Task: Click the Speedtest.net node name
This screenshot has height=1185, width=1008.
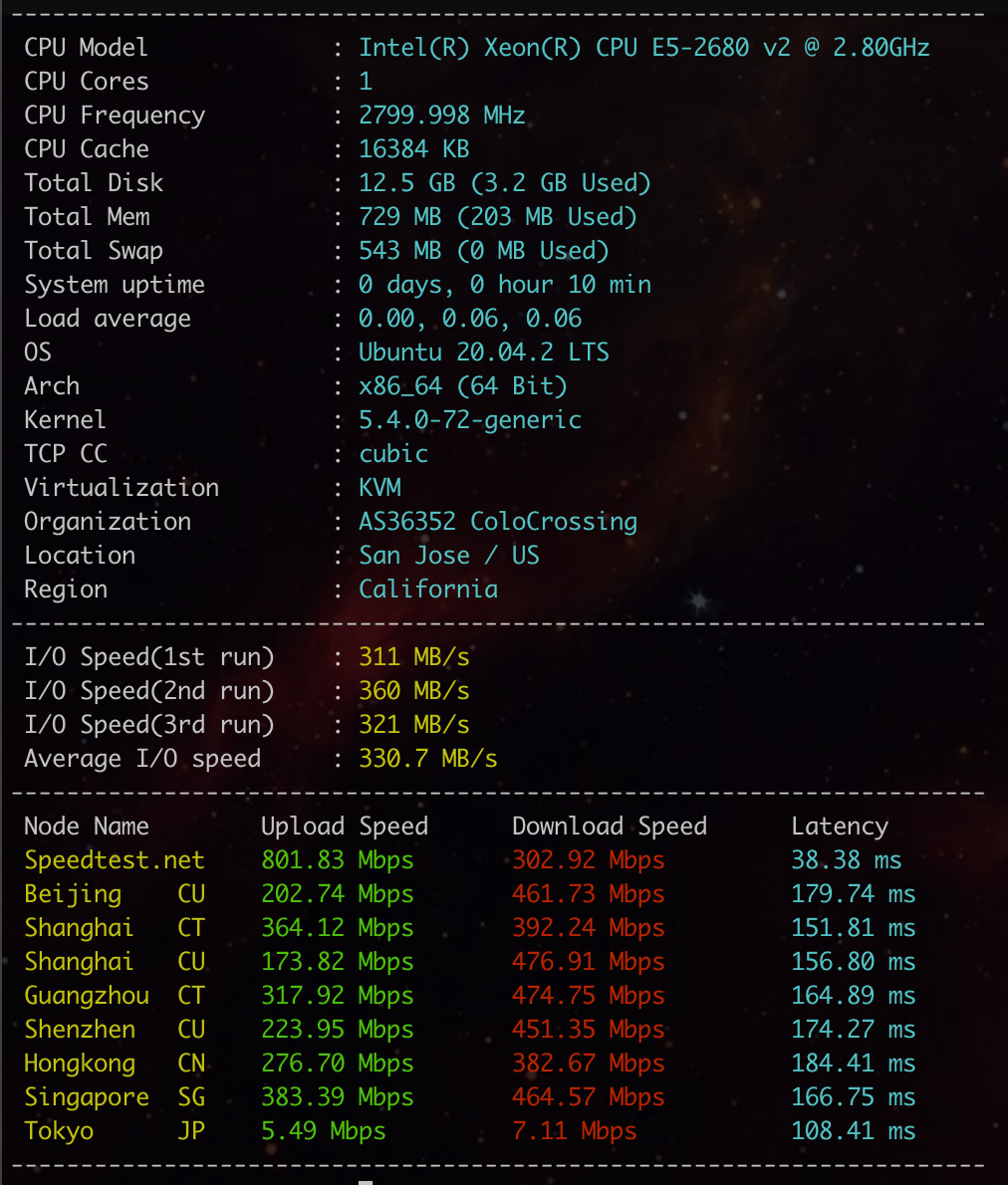Action: [x=114, y=860]
